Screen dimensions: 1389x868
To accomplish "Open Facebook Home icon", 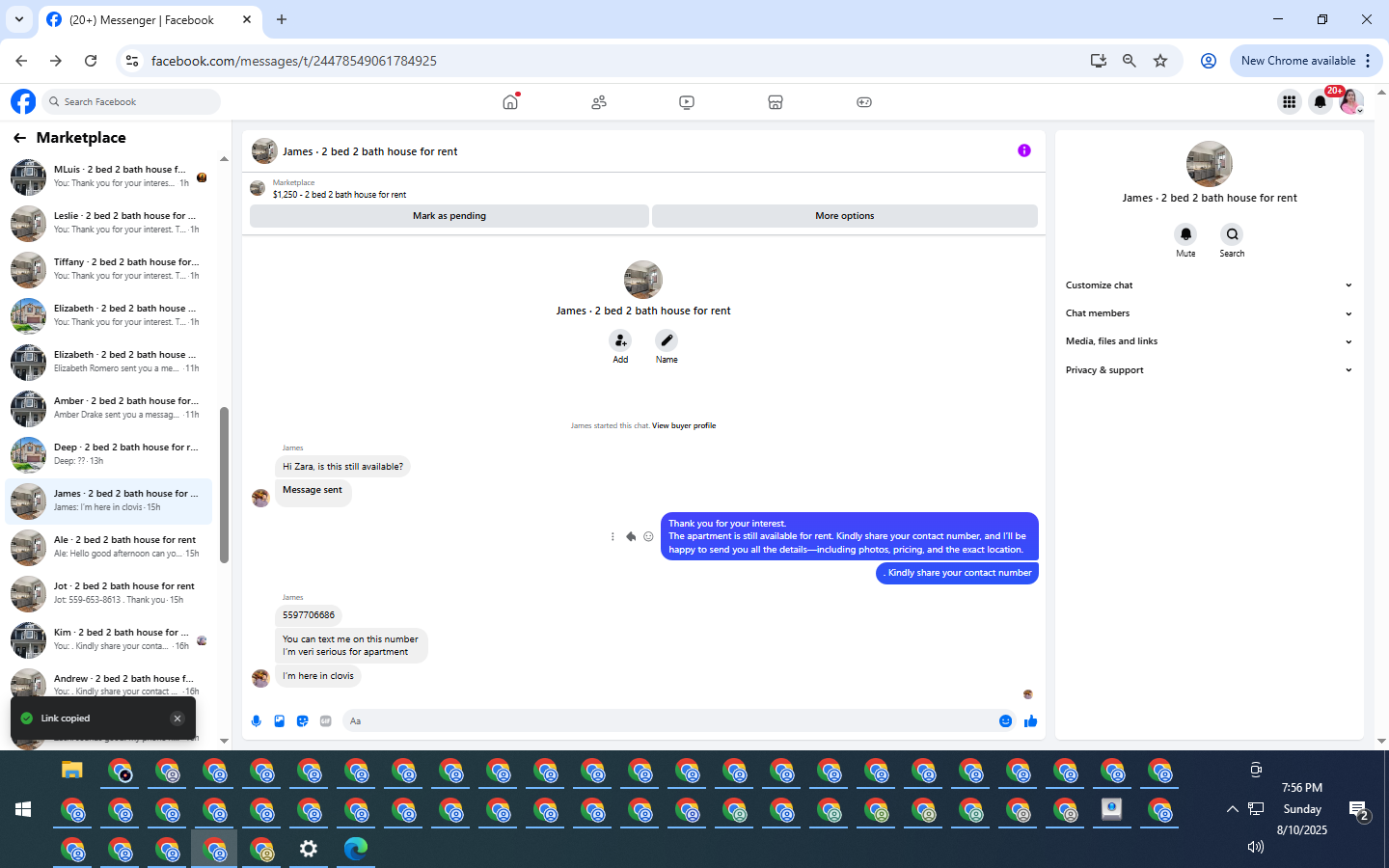I will 510,101.
